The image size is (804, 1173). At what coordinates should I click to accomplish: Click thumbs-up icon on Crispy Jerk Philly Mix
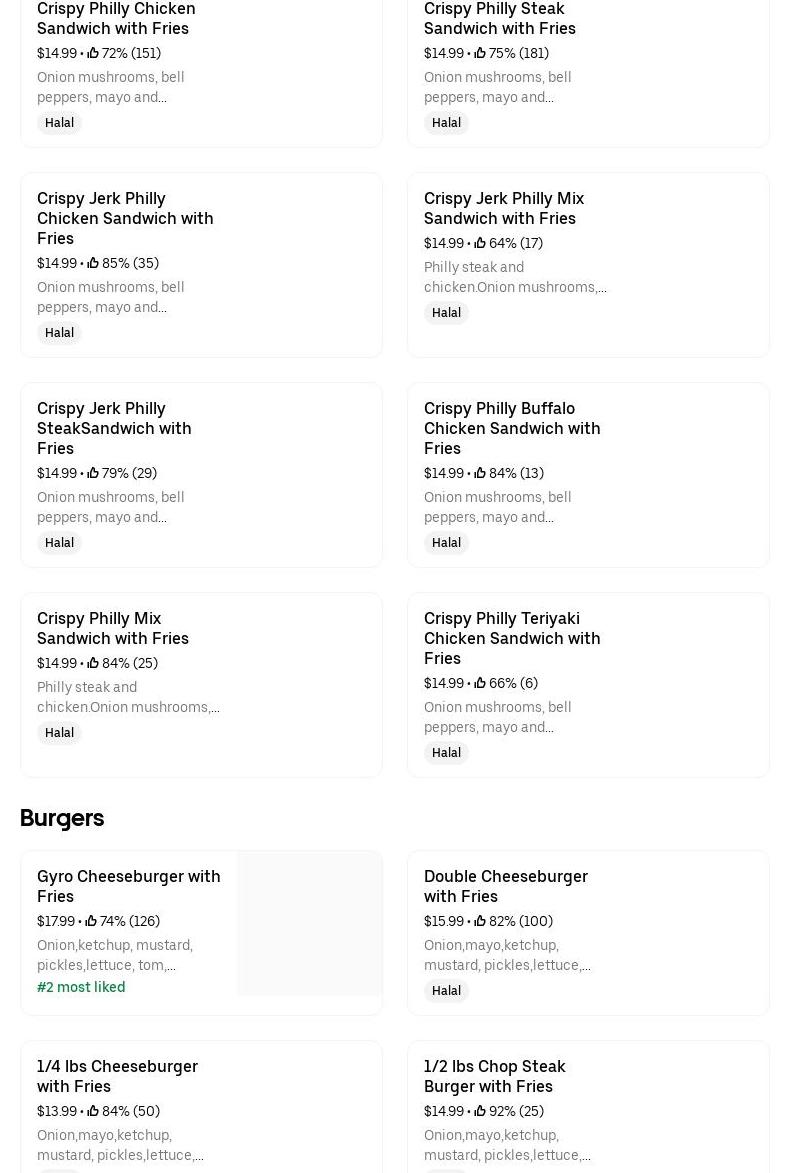(x=480, y=243)
